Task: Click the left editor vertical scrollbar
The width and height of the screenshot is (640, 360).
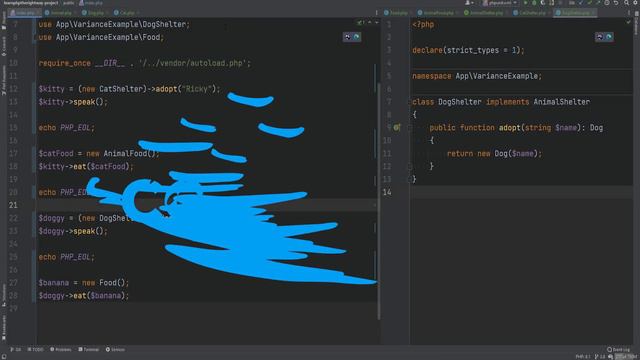Action: [x=379, y=200]
